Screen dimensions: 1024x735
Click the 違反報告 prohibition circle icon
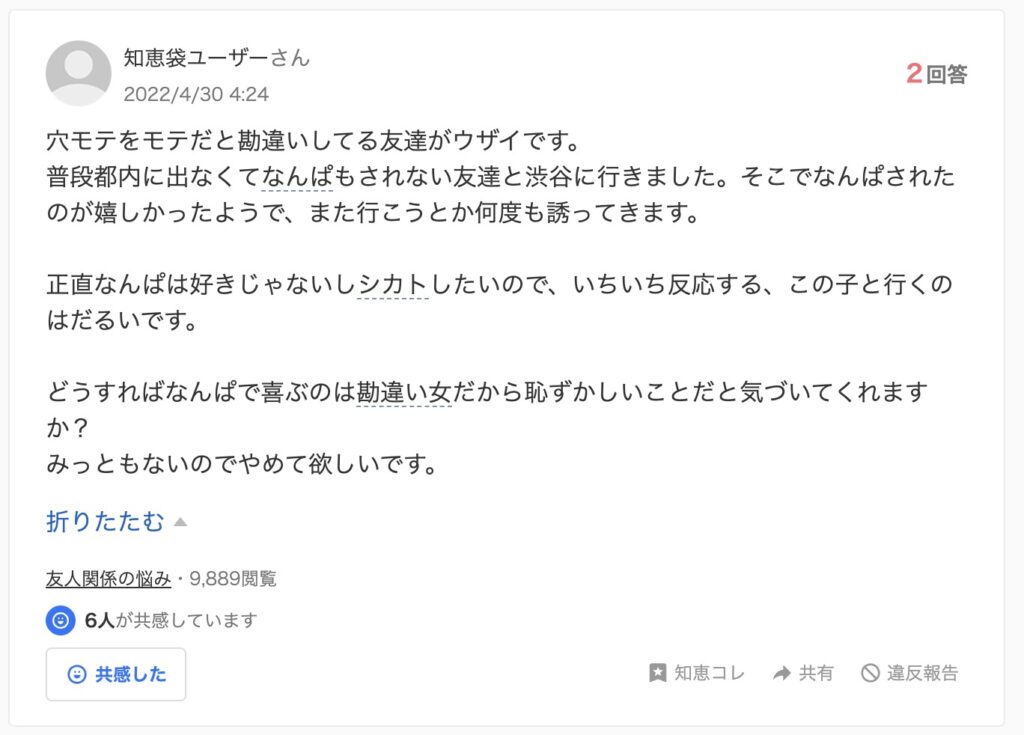(870, 673)
